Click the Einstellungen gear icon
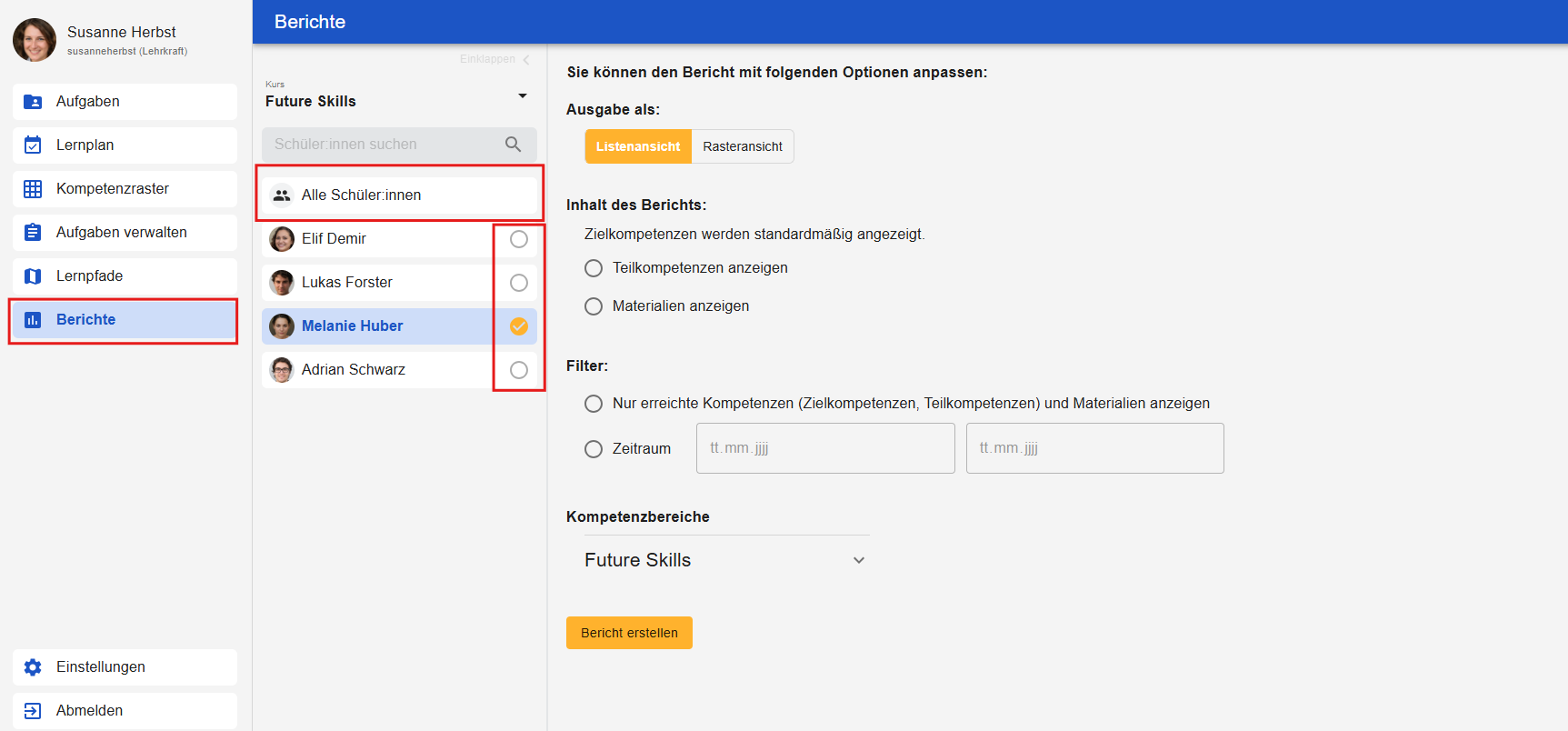Image resolution: width=1568 pixels, height=731 pixels. pyautogui.click(x=33, y=667)
